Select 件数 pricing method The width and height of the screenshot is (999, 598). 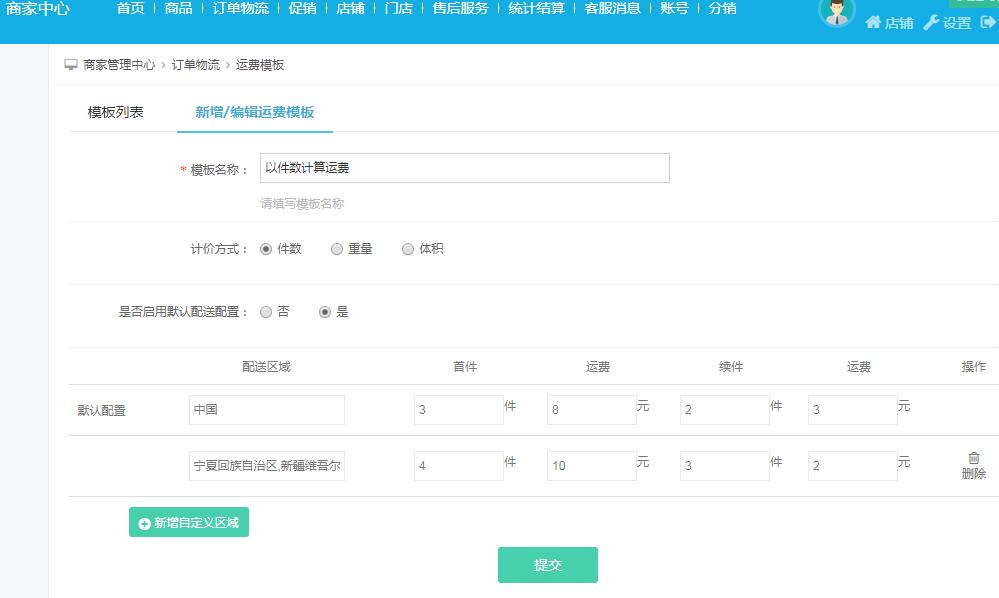[266, 249]
